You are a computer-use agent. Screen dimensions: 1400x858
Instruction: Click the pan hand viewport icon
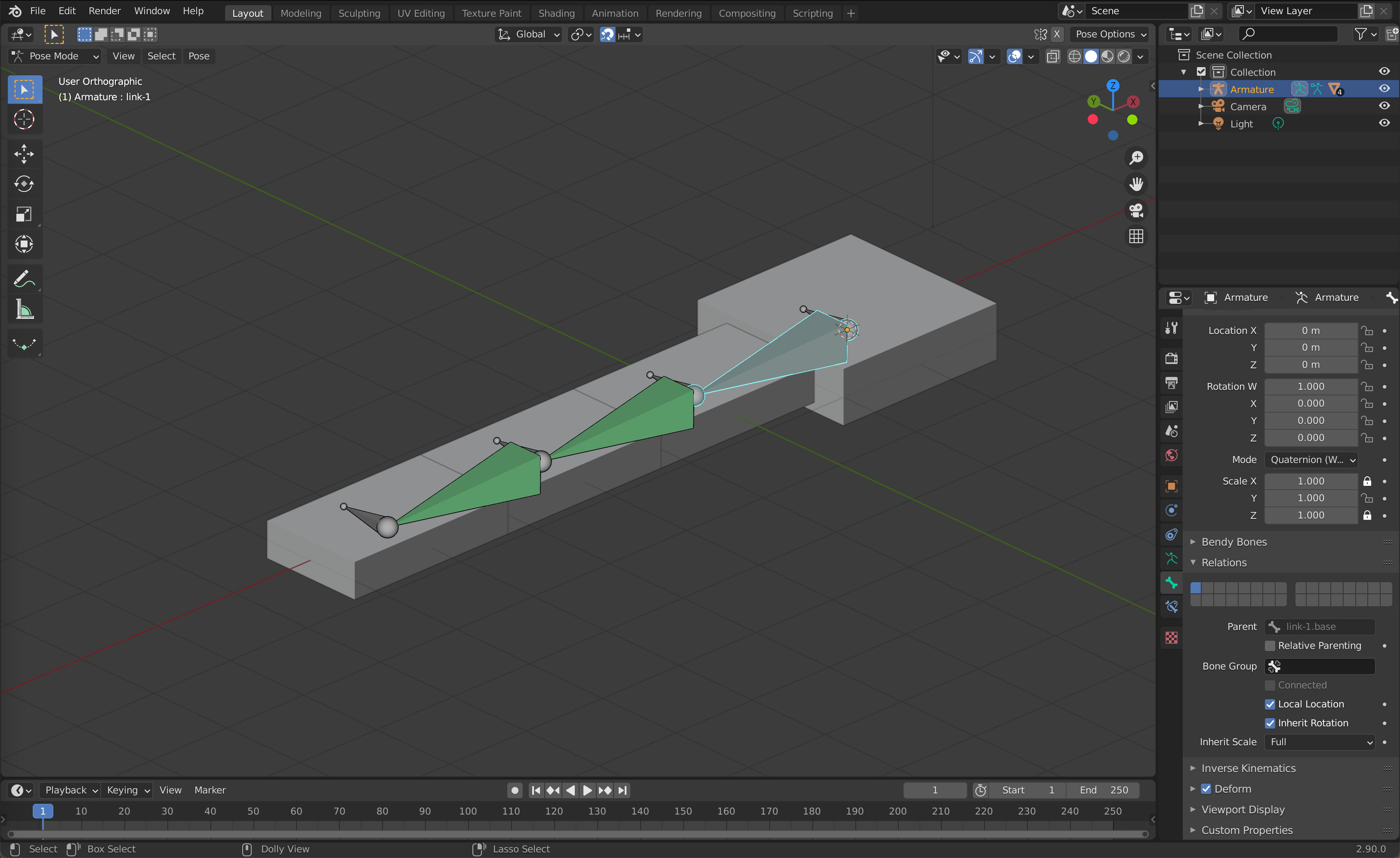point(1136,184)
